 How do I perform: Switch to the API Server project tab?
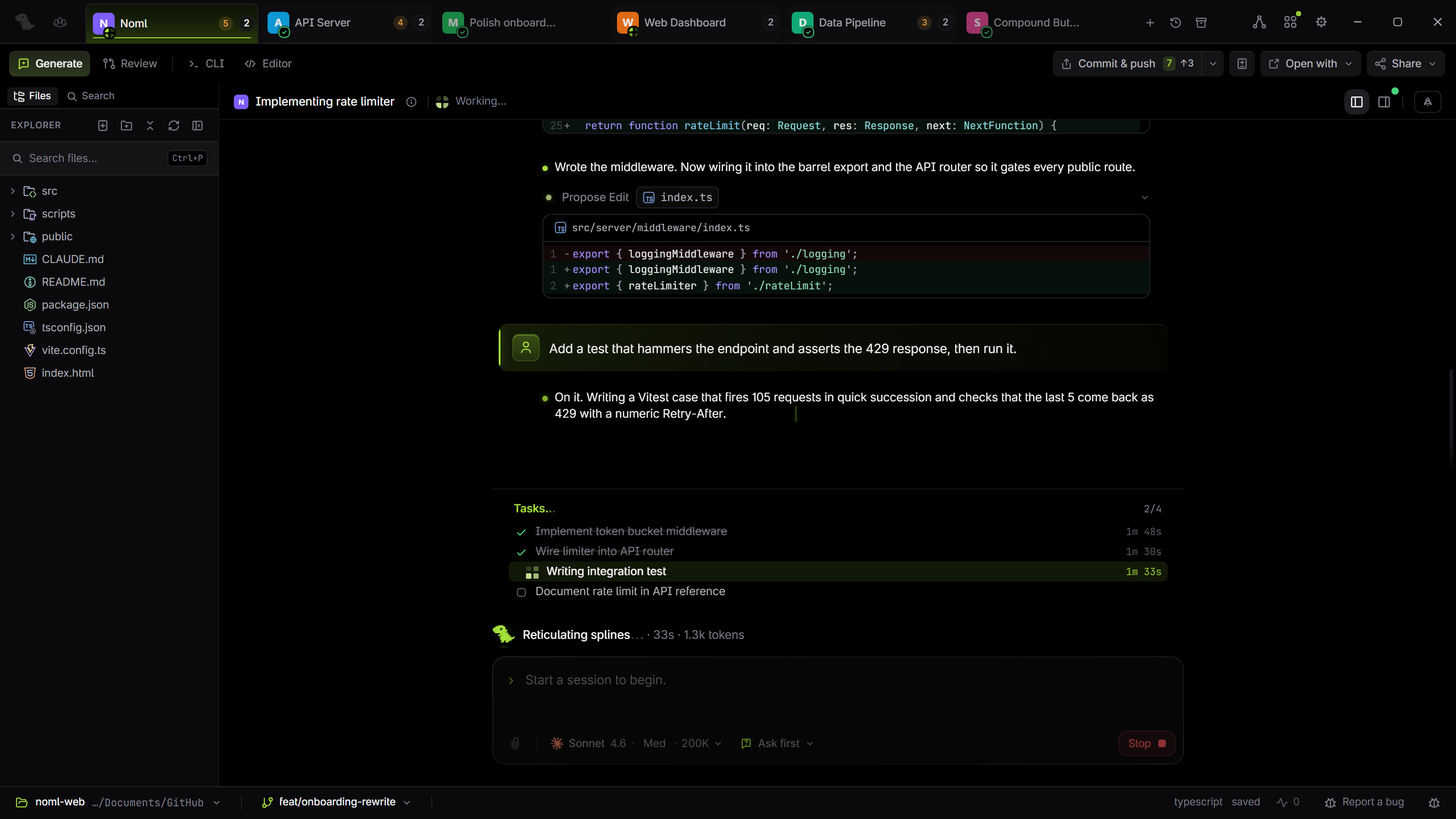[346, 23]
